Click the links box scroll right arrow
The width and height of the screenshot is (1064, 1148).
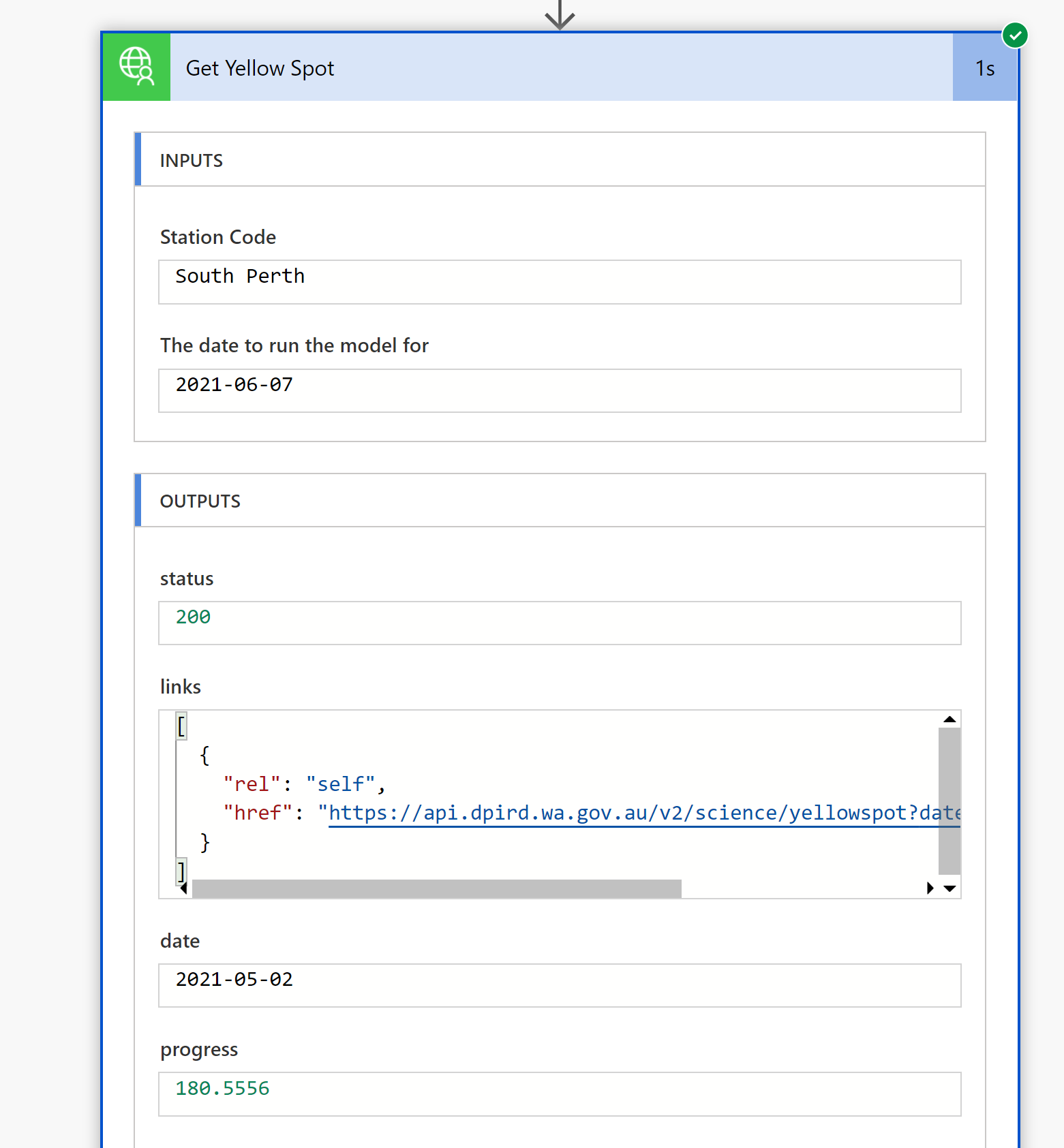point(930,888)
